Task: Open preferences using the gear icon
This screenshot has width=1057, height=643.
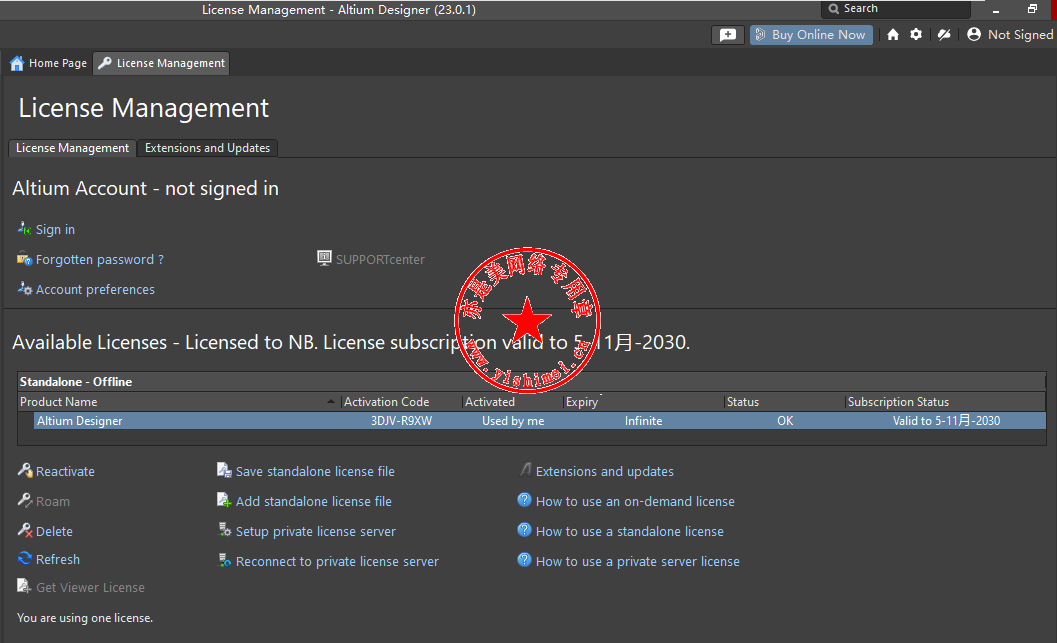Action: point(915,34)
